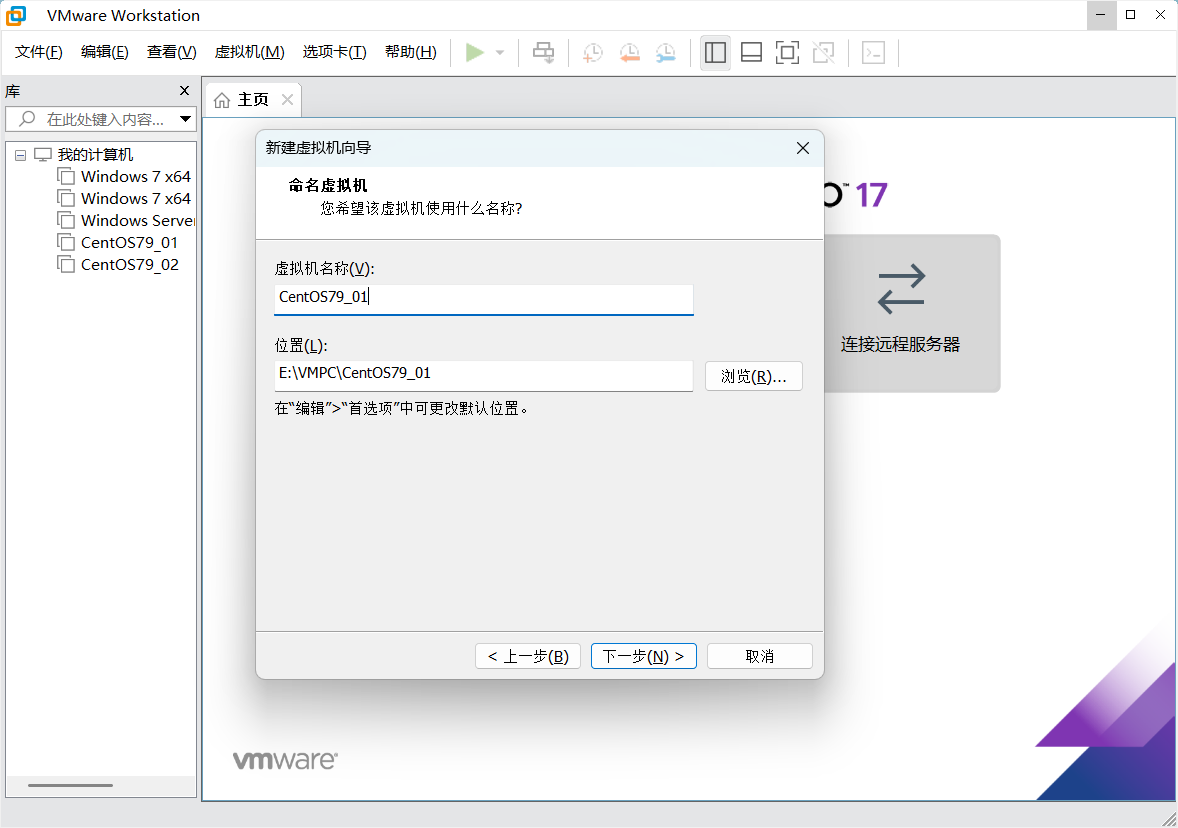The width and height of the screenshot is (1178, 828).
Task: Open the library search filter dropdown
Action: tap(186, 119)
